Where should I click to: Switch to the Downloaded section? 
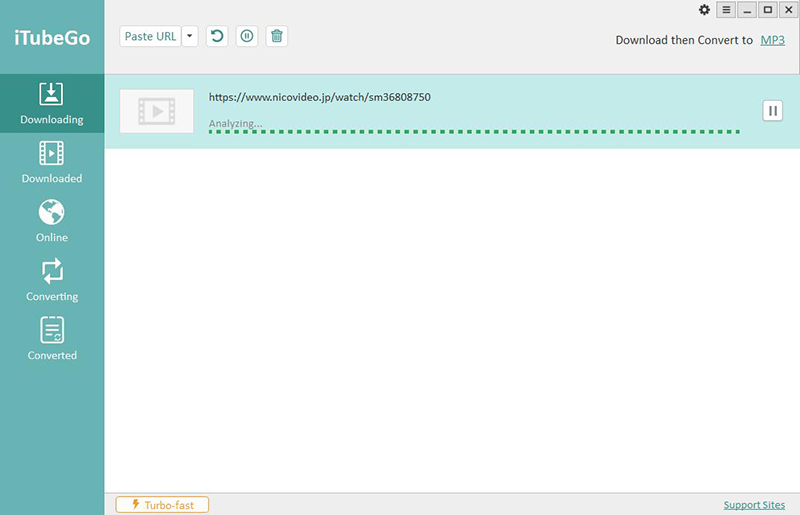tap(52, 162)
